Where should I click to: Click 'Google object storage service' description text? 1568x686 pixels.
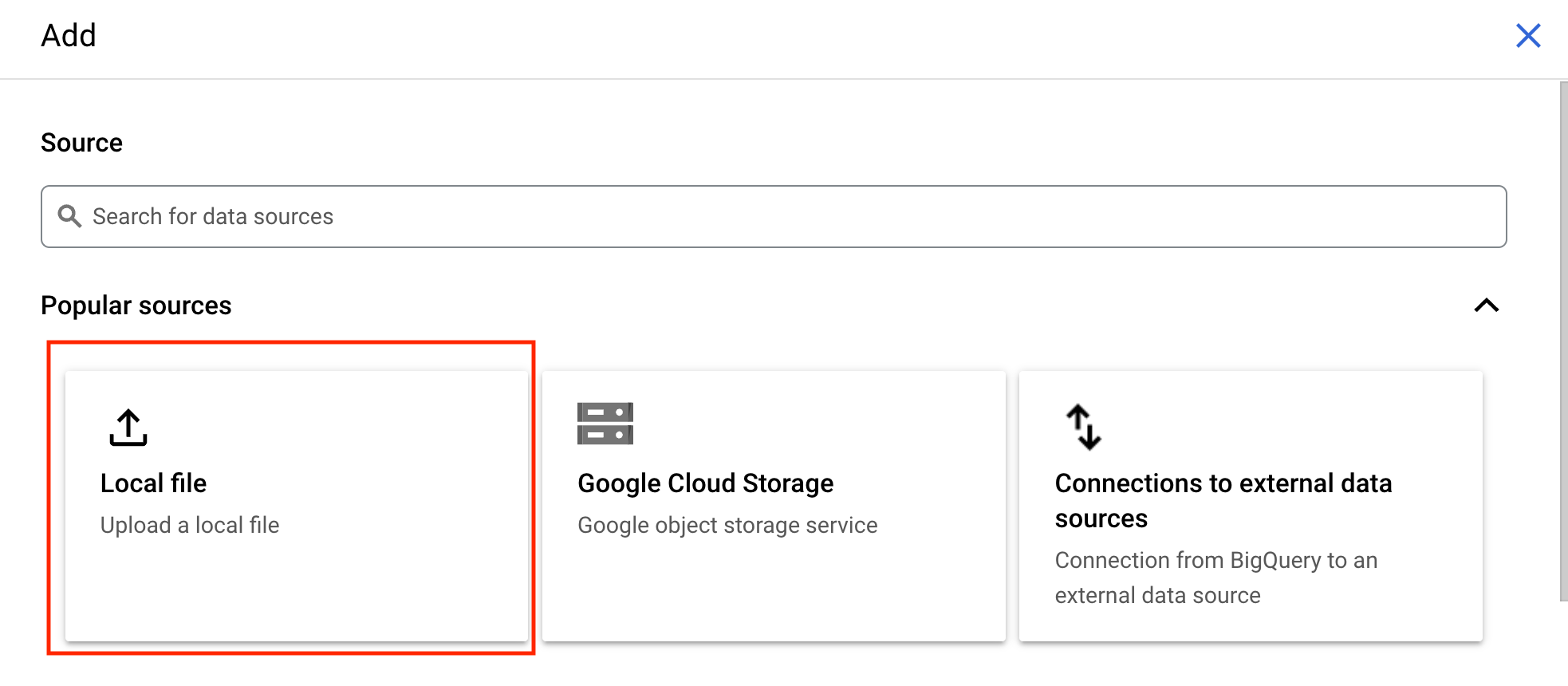(x=727, y=525)
